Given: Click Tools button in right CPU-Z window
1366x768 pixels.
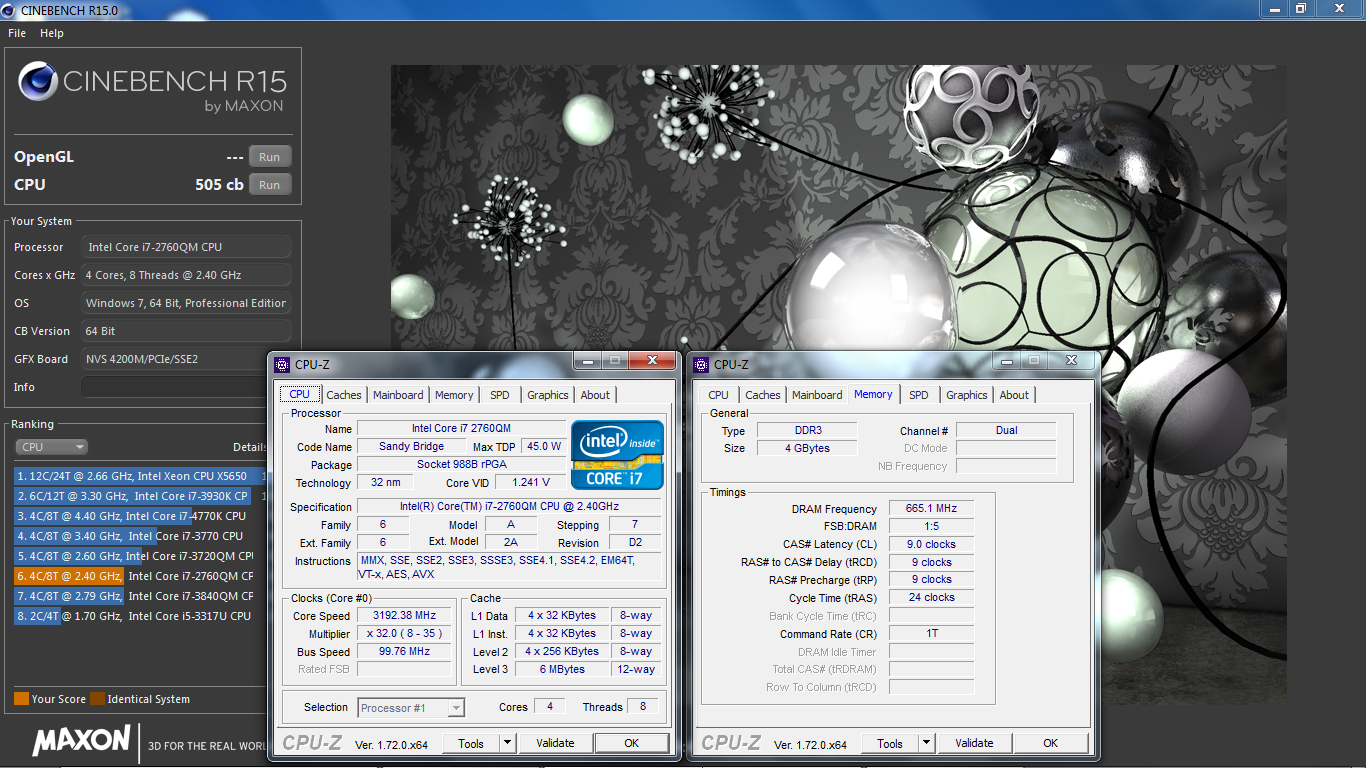Looking at the screenshot, I should (x=890, y=743).
